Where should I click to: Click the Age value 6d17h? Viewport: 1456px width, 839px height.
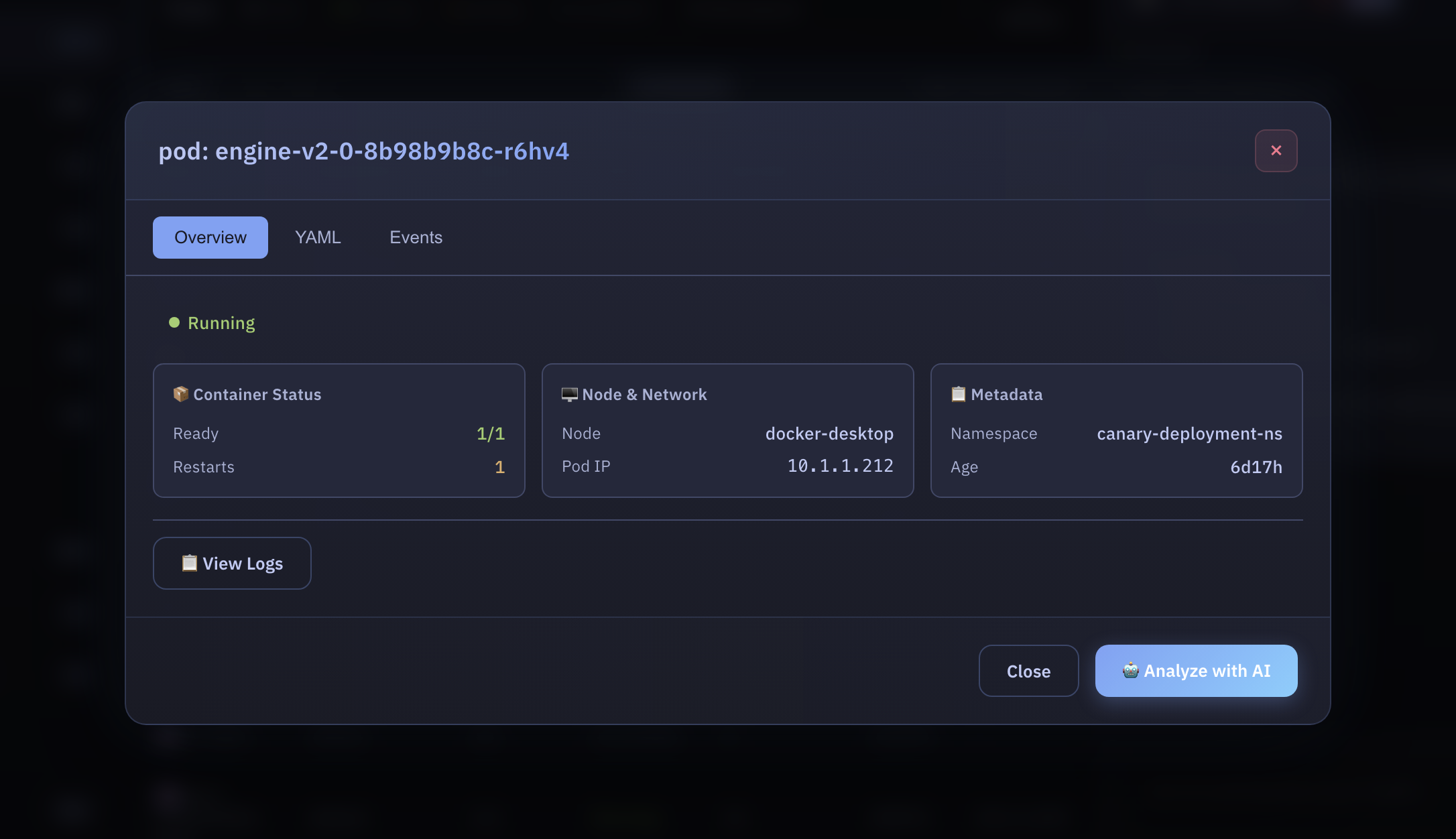tap(1256, 467)
